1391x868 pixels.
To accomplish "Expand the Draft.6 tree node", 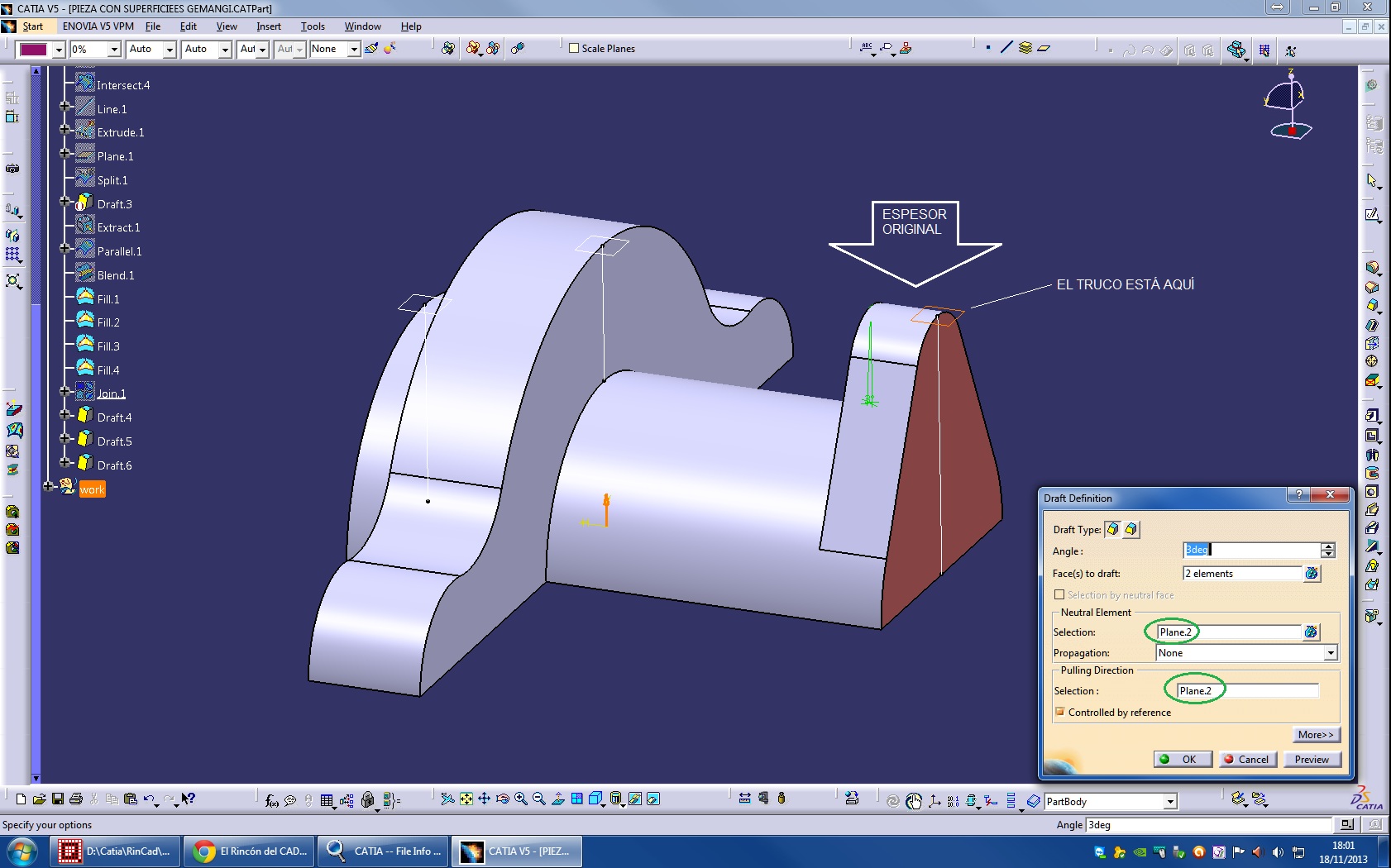I will point(65,463).
